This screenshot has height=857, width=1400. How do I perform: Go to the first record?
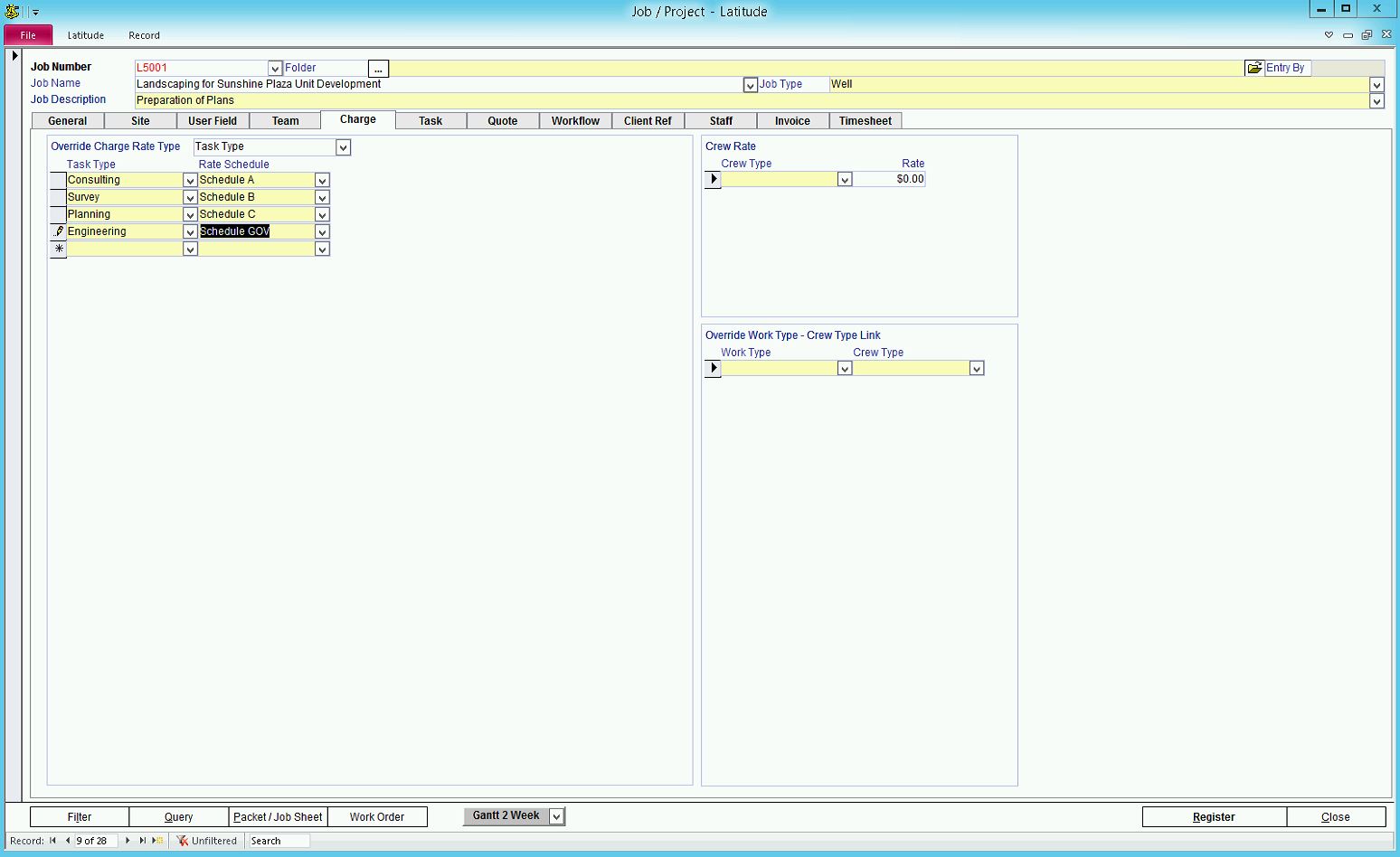tap(53, 841)
